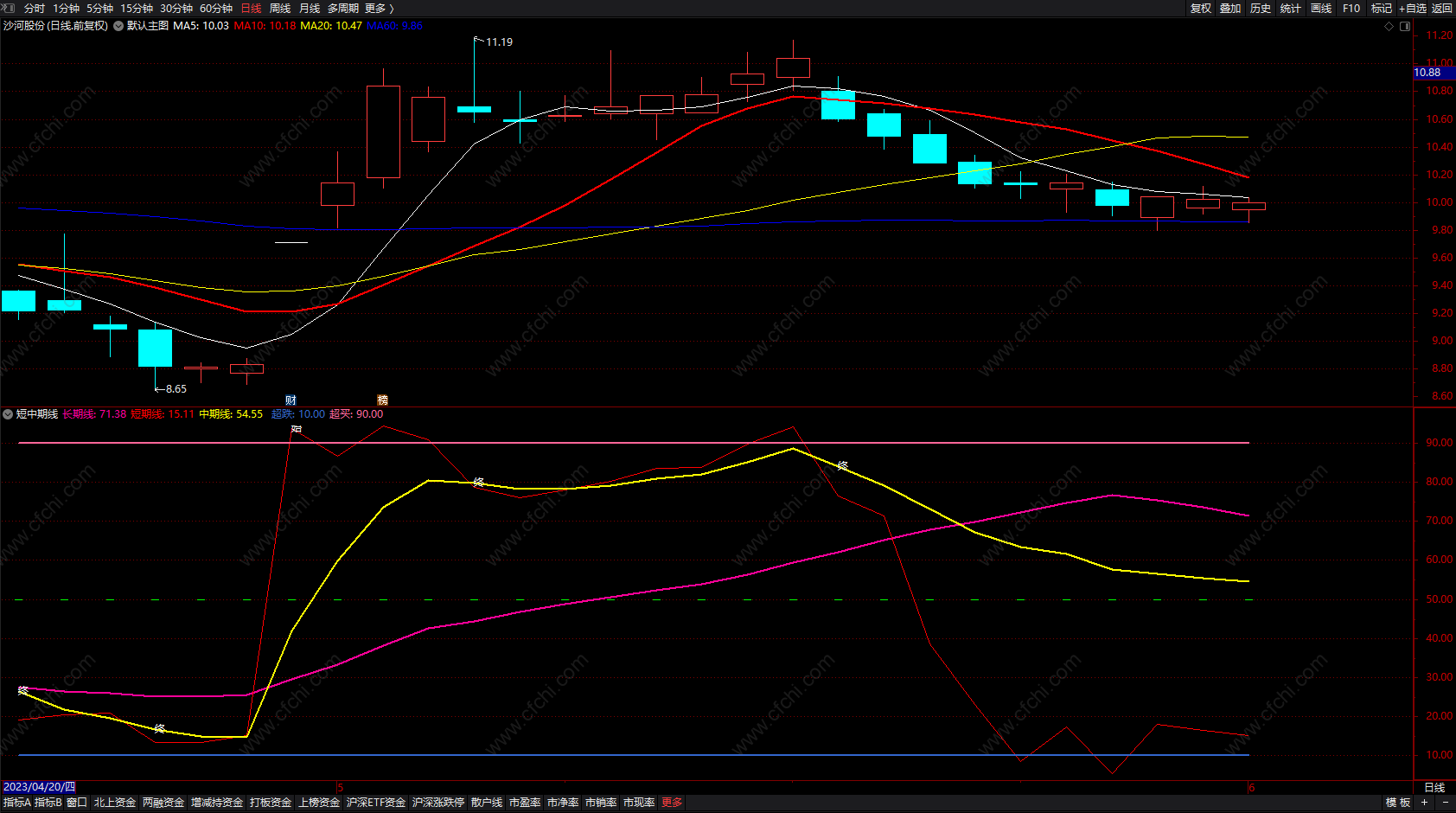Select the 5分钟 period
This screenshot has height=813, width=1456.
[x=99, y=8]
